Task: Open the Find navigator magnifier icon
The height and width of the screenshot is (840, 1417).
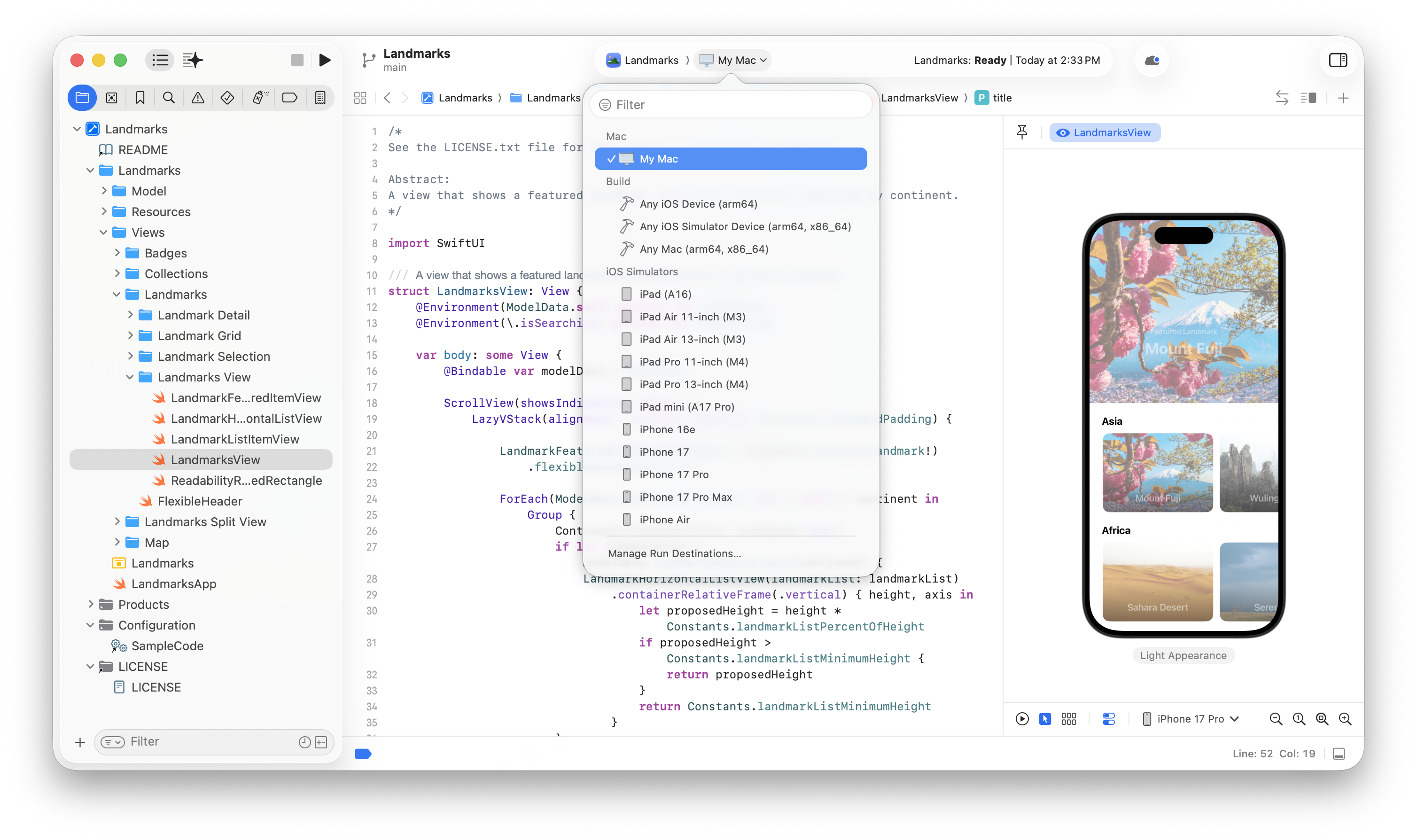Action: coord(169,98)
